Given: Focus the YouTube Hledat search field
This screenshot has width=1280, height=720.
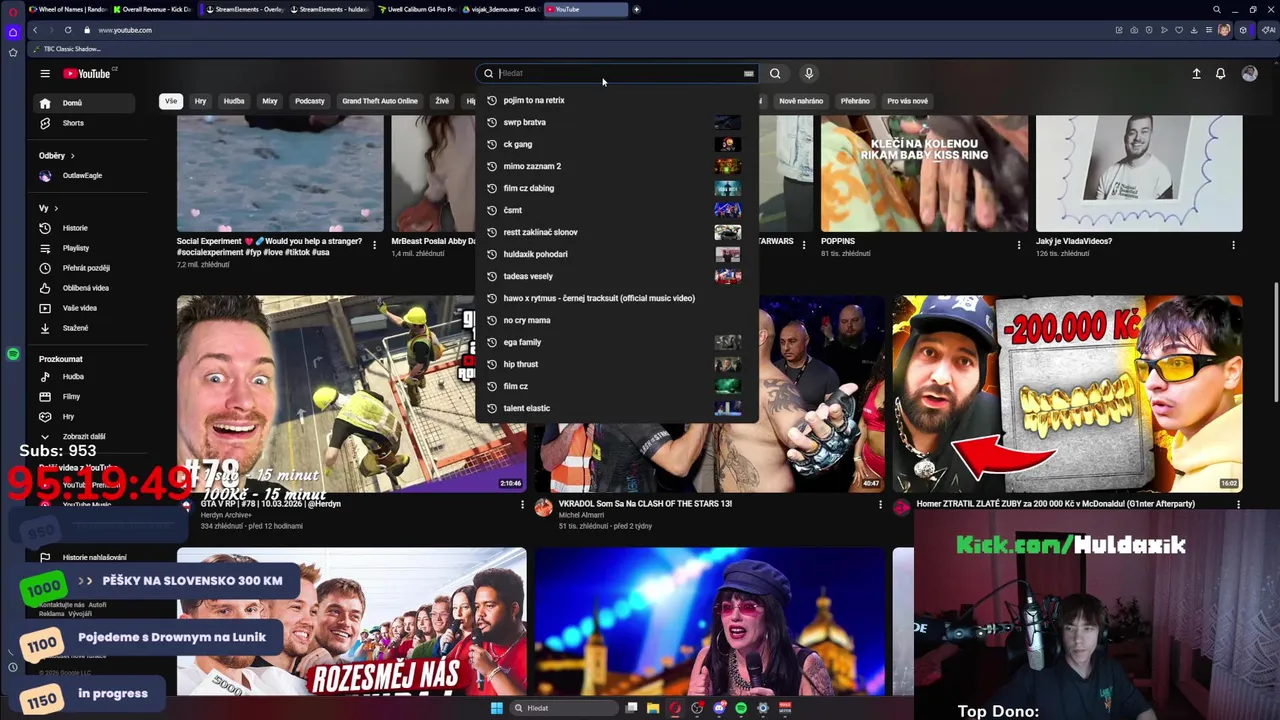Looking at the screenshot, I should (618, 73).
